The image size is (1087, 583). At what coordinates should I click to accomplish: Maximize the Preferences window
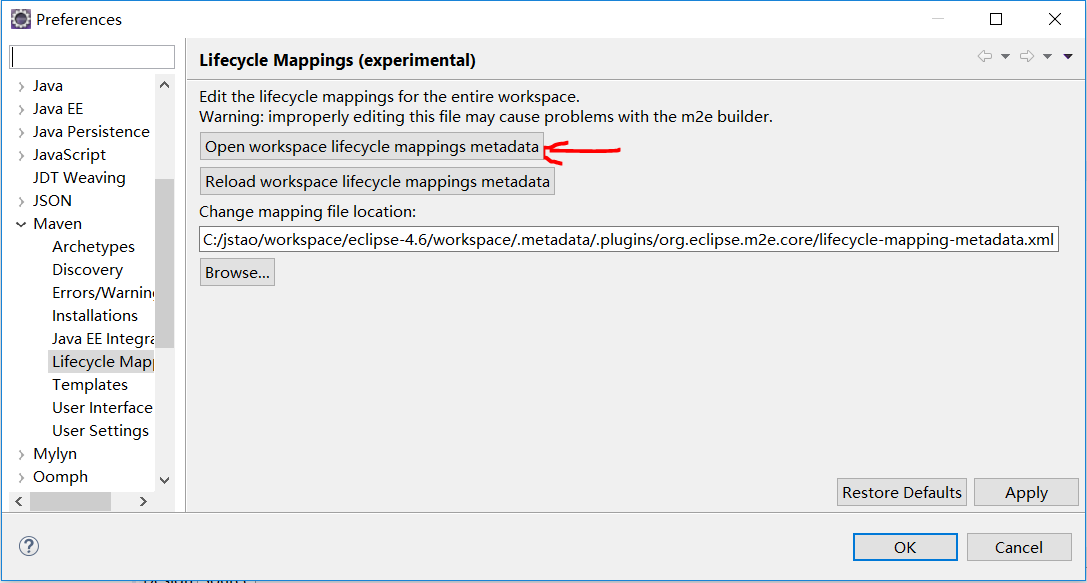point(996,19)
